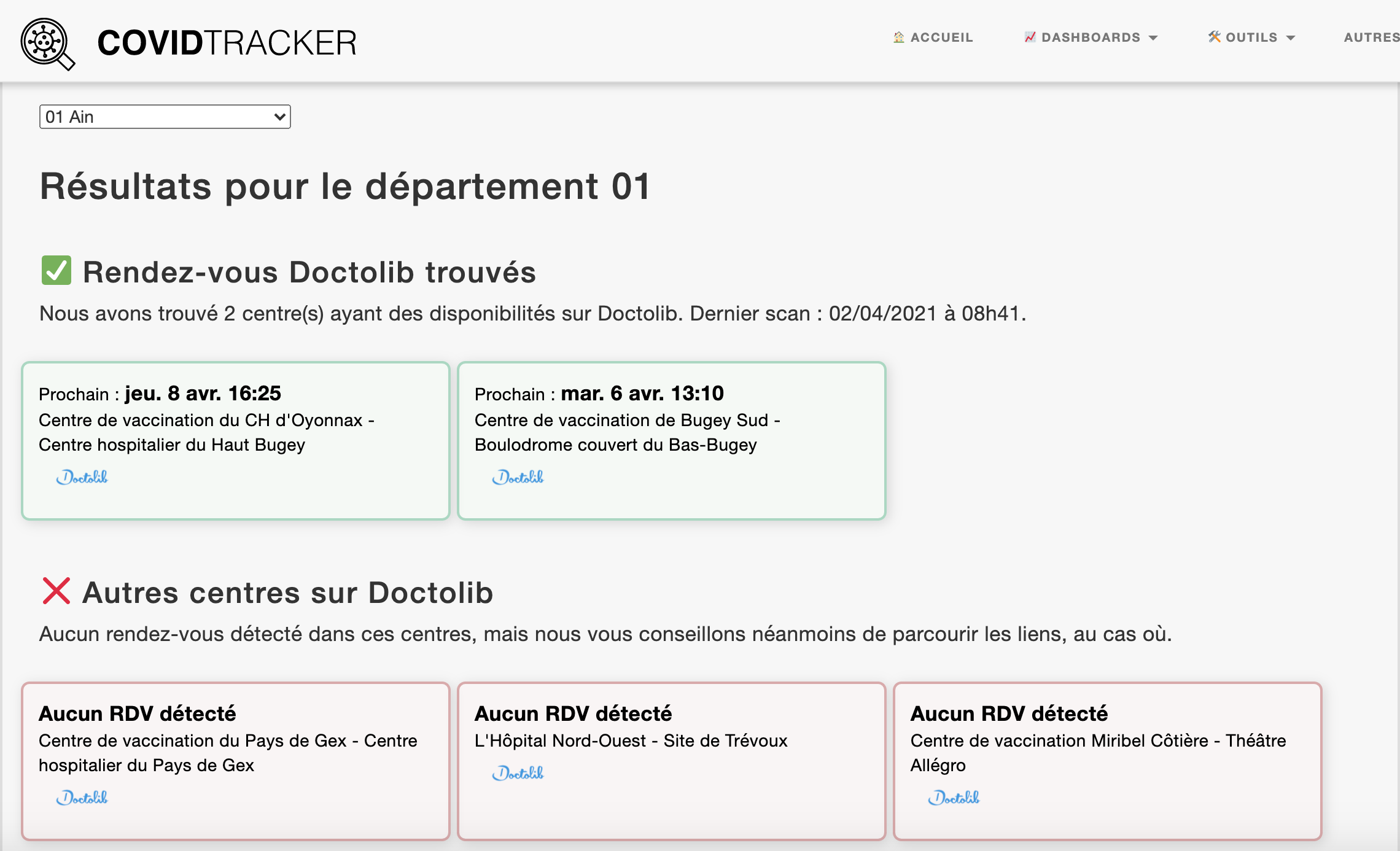Click the Dernier scan 02/04/2021 à 08h41 text
Image resolution: width=1400 pixels, height=851 pixels.
[x=858, y=313]
